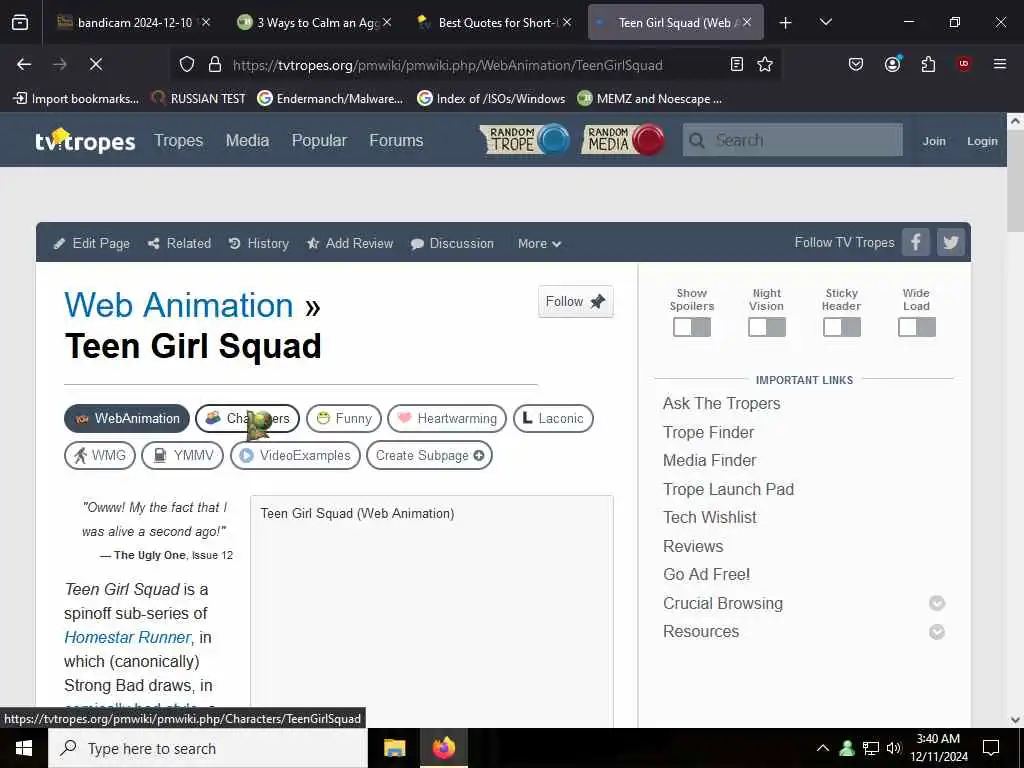Toggle the Sticky Header switch

point(841,327)
